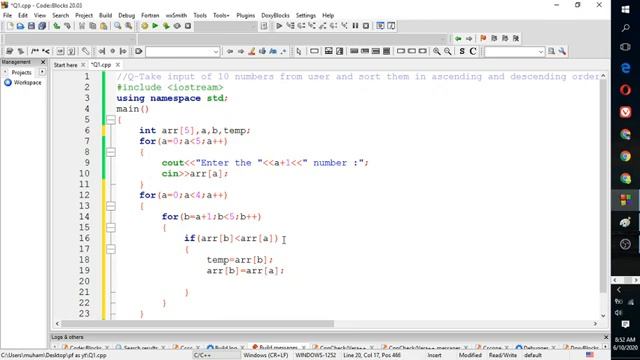The image size is (640, 360).
Task: Zoom out editor with magnifier minus
Action: [448, 51]
